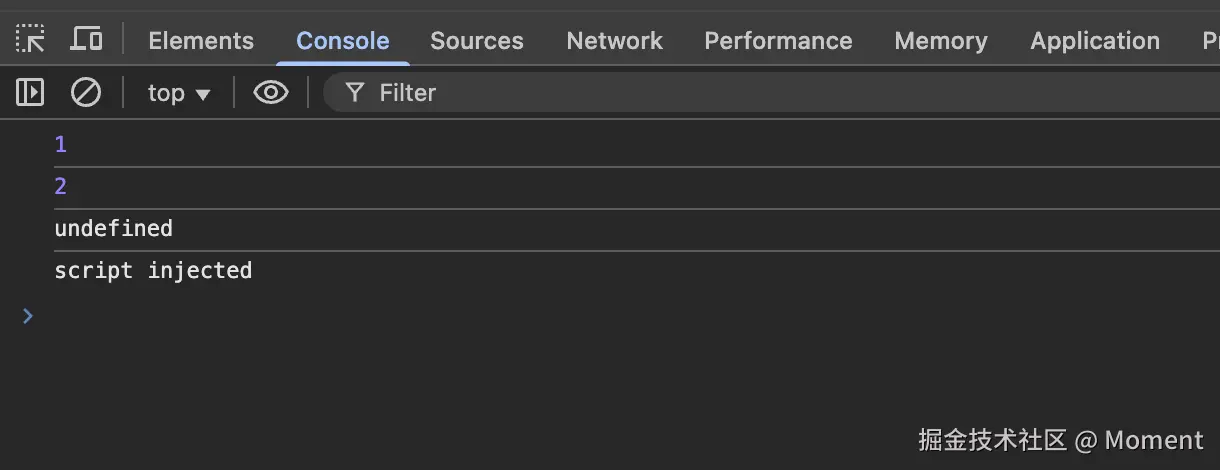The width and height of the screenshot is (1220, 470).
Task: Click the 'script injected' log message
Action: [153, 271]
